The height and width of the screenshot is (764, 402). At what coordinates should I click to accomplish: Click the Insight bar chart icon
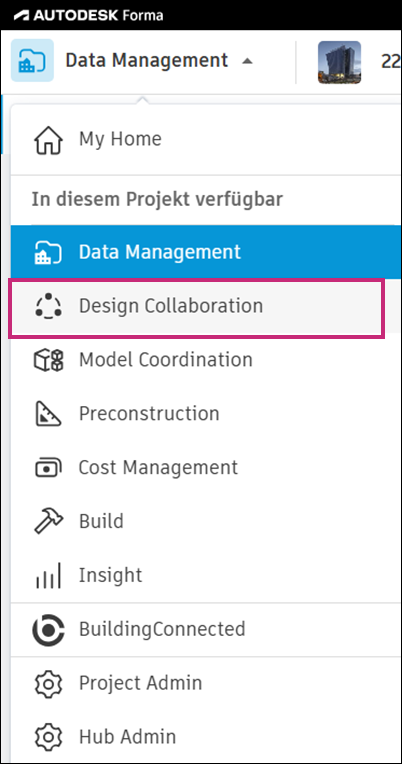point(48,575)
